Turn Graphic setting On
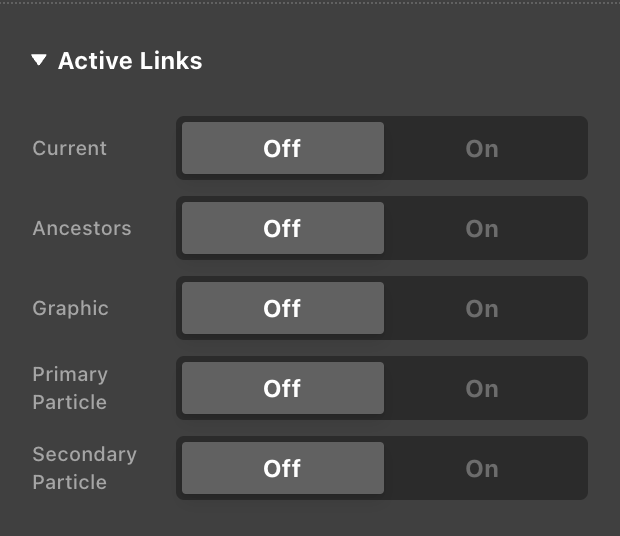 pyautogui.click(x=482, y=309)
